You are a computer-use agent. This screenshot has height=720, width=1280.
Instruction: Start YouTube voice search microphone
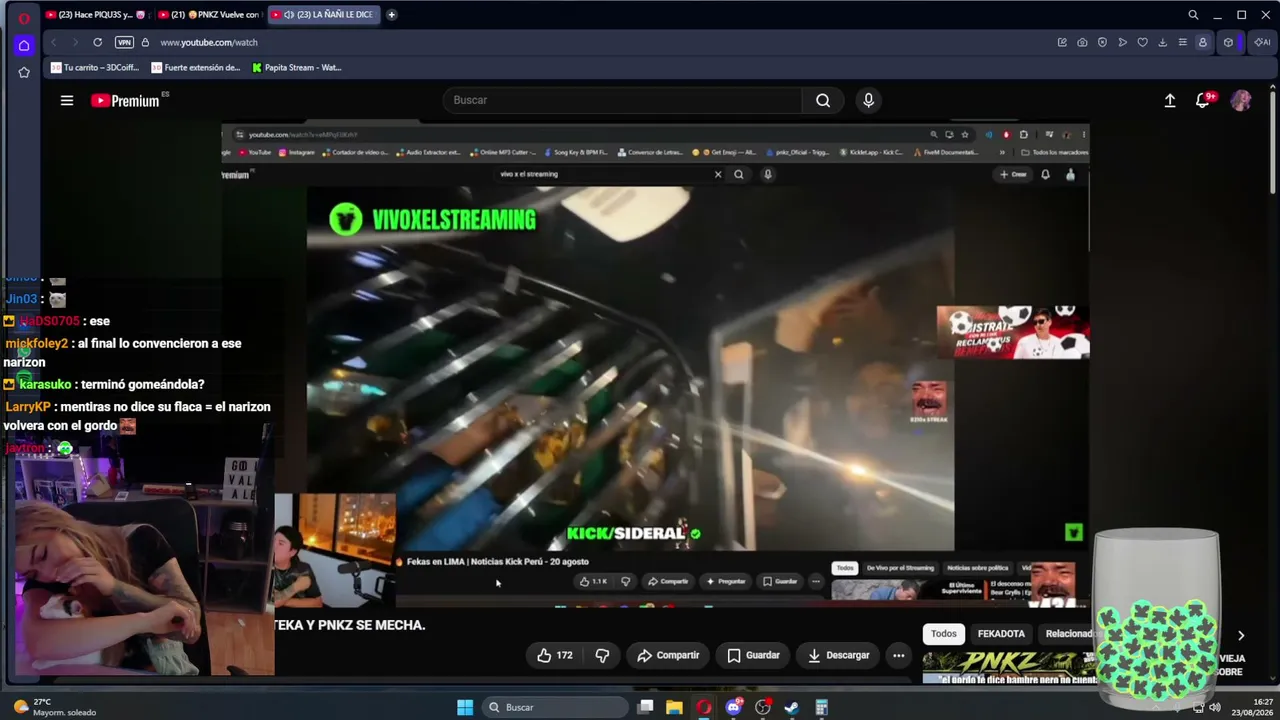(x=868, y=100)
